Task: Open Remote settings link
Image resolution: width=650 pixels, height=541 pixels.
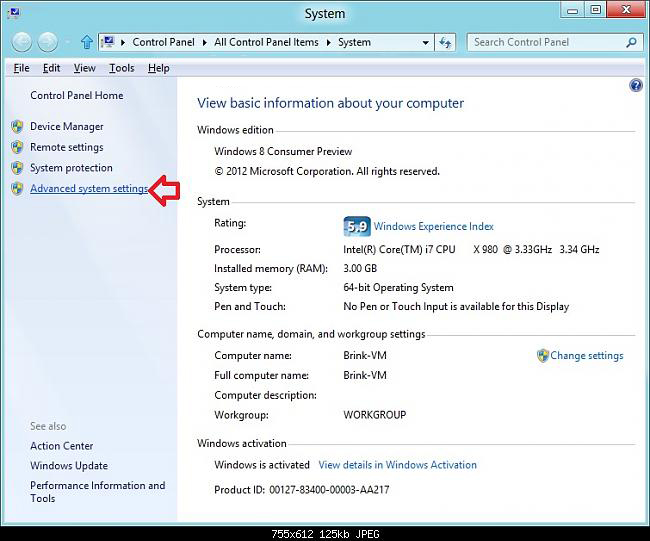Action: 67,147
